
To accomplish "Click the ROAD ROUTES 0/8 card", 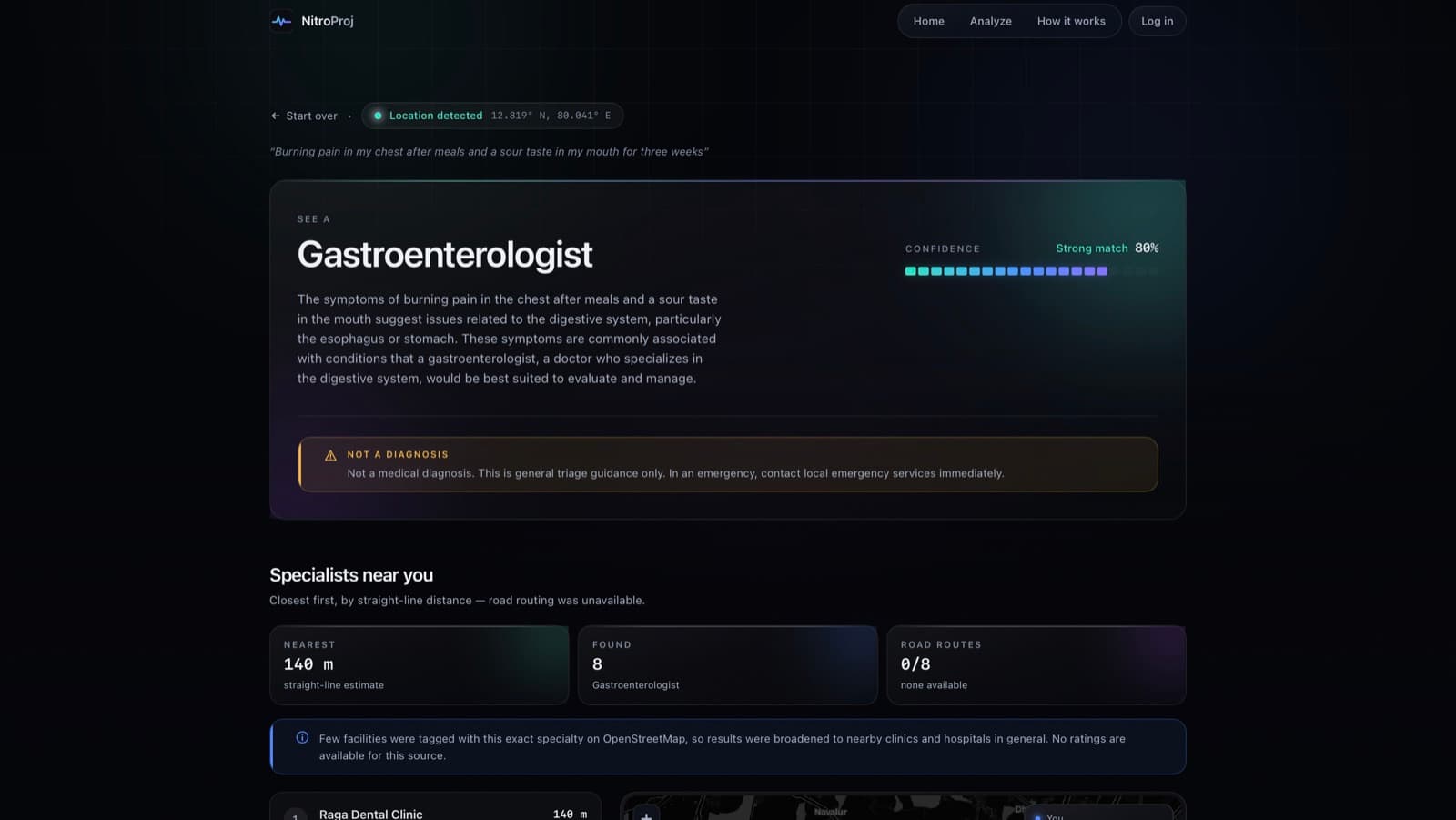I will (x=1036, y=665).
